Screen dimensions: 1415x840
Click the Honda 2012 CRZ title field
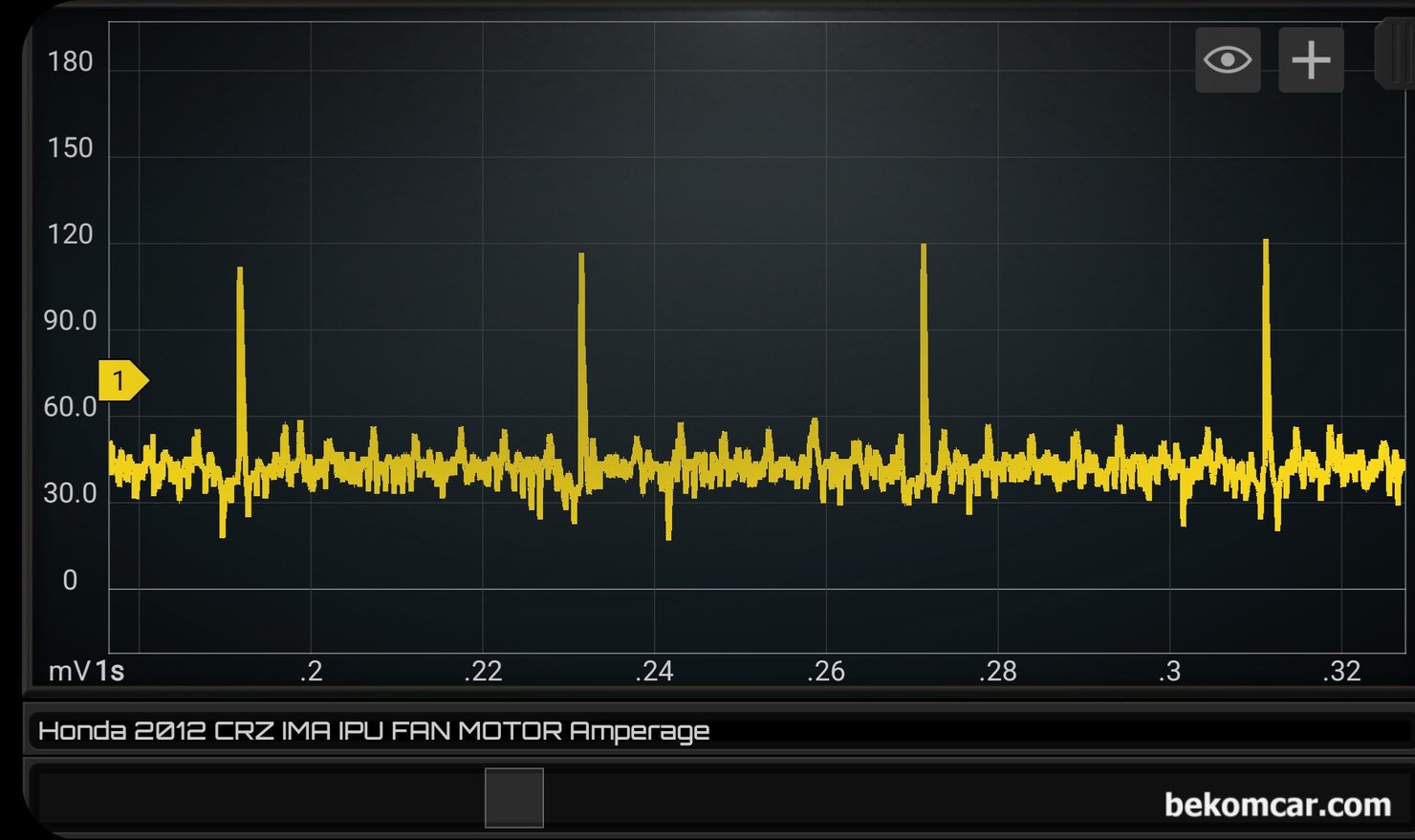pyautogui.click(x=373, y=731)
